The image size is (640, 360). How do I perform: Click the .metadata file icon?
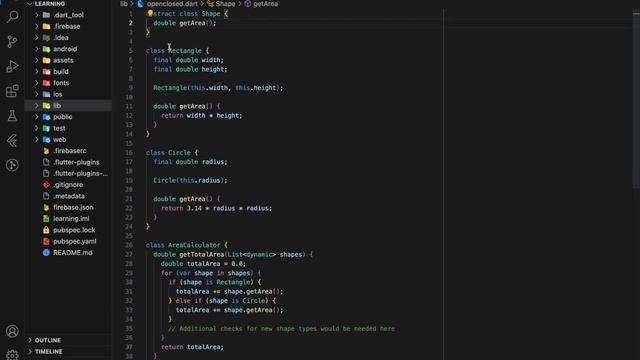(46, 196)
